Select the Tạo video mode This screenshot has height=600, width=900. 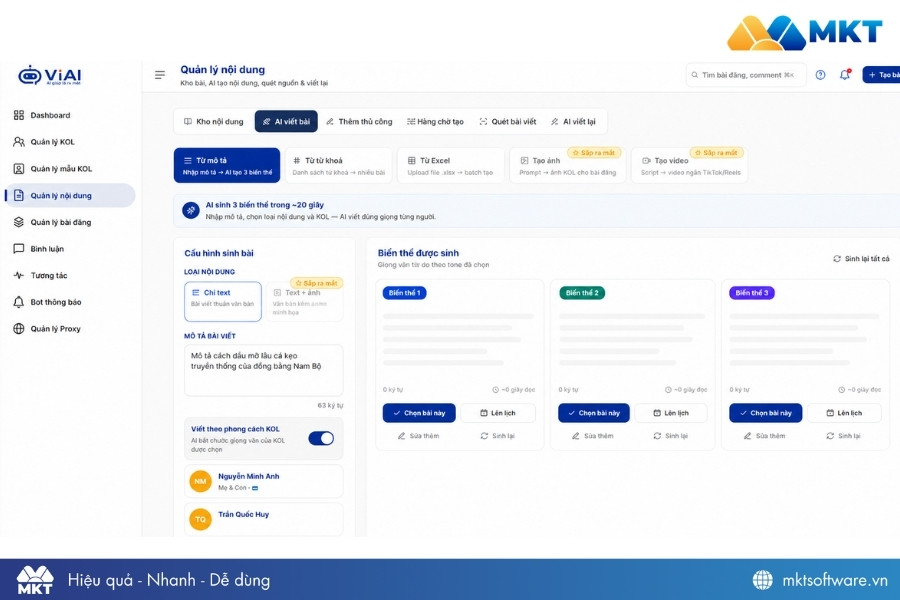point(689,165)
